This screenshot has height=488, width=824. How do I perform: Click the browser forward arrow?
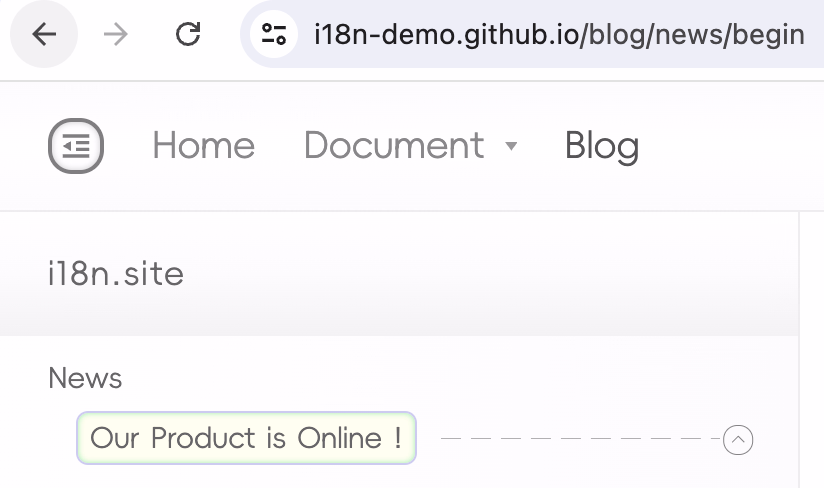point(116,35)
